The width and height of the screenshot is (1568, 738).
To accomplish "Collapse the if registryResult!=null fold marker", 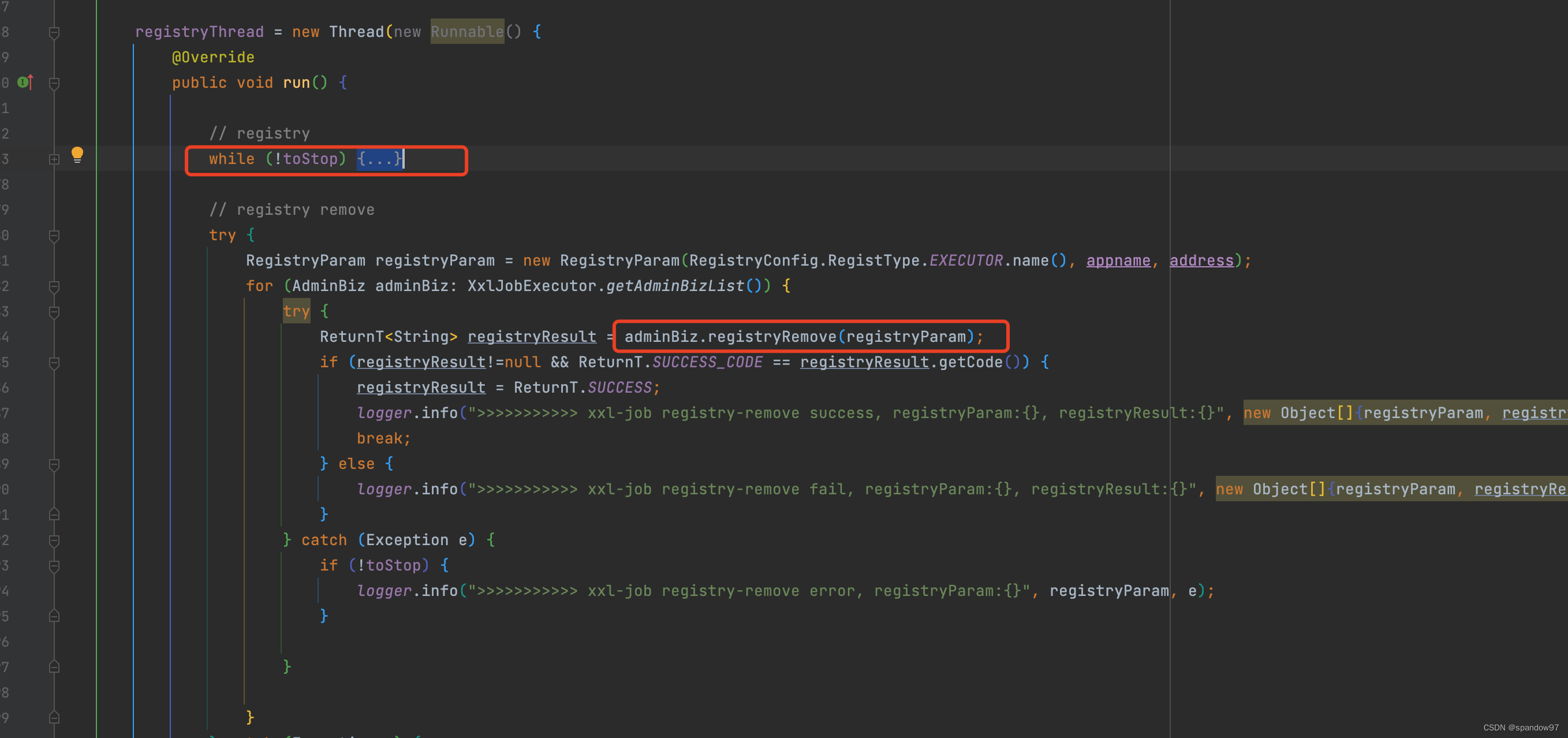I will (54, 363).
